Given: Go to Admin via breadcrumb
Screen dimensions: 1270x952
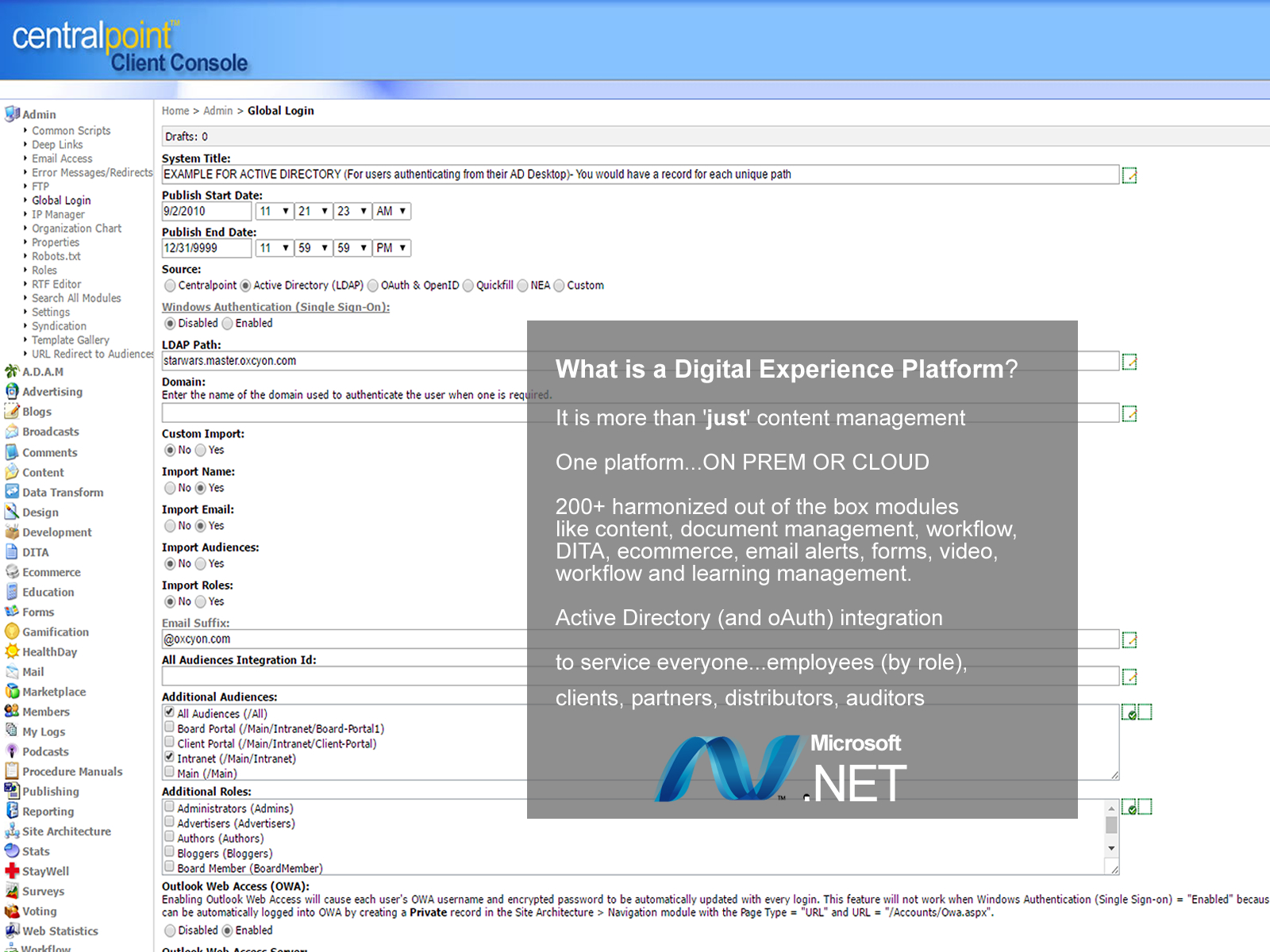Looking at the screenshot, I should coord(218,111).
